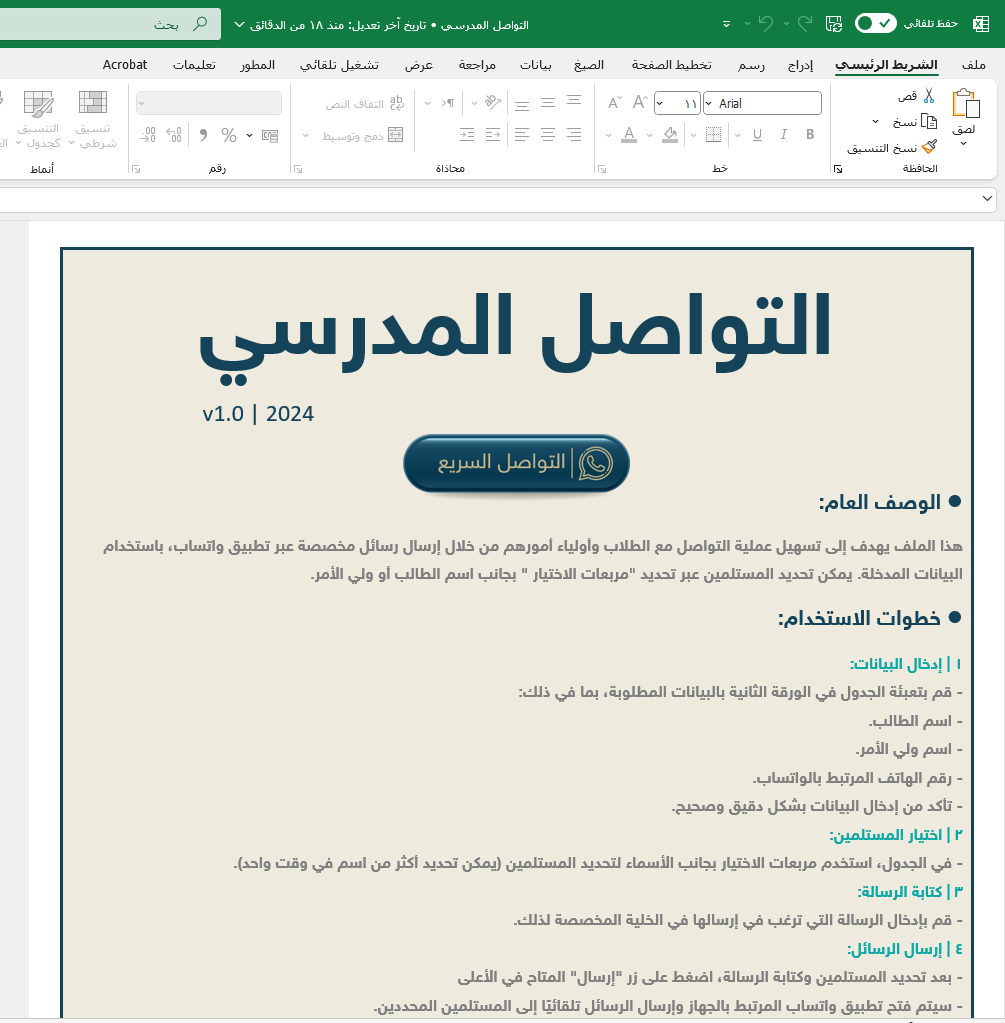This screenshot has width=1005, height=1023.
Task: Click the Align Left icon
Action: 521,134
